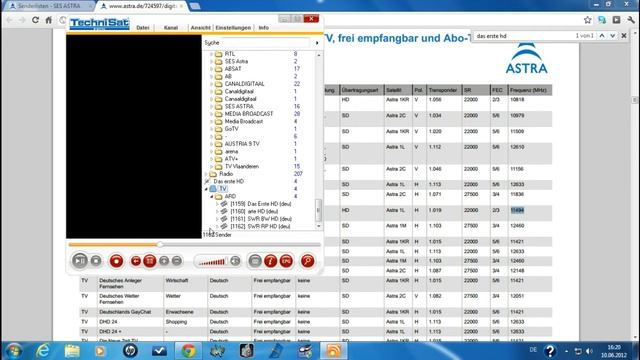Click the red back-arrow button in TechniSat
The height and width of the screenshot is (360, 640).
pyautogui.click(x=136, y=261)
